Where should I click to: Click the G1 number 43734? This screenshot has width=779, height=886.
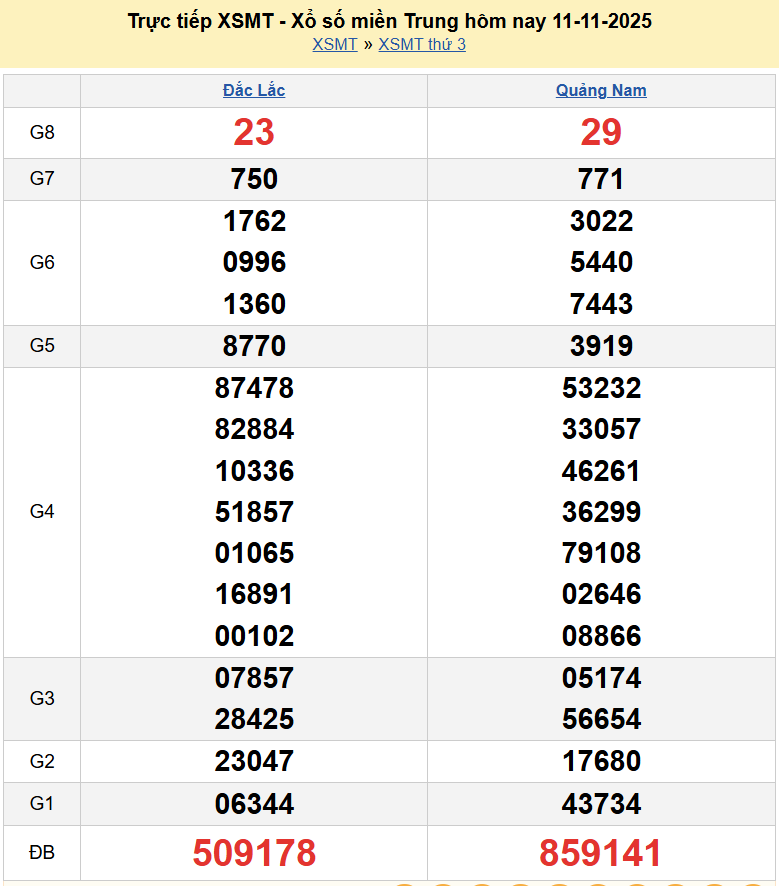coord(601,804)
